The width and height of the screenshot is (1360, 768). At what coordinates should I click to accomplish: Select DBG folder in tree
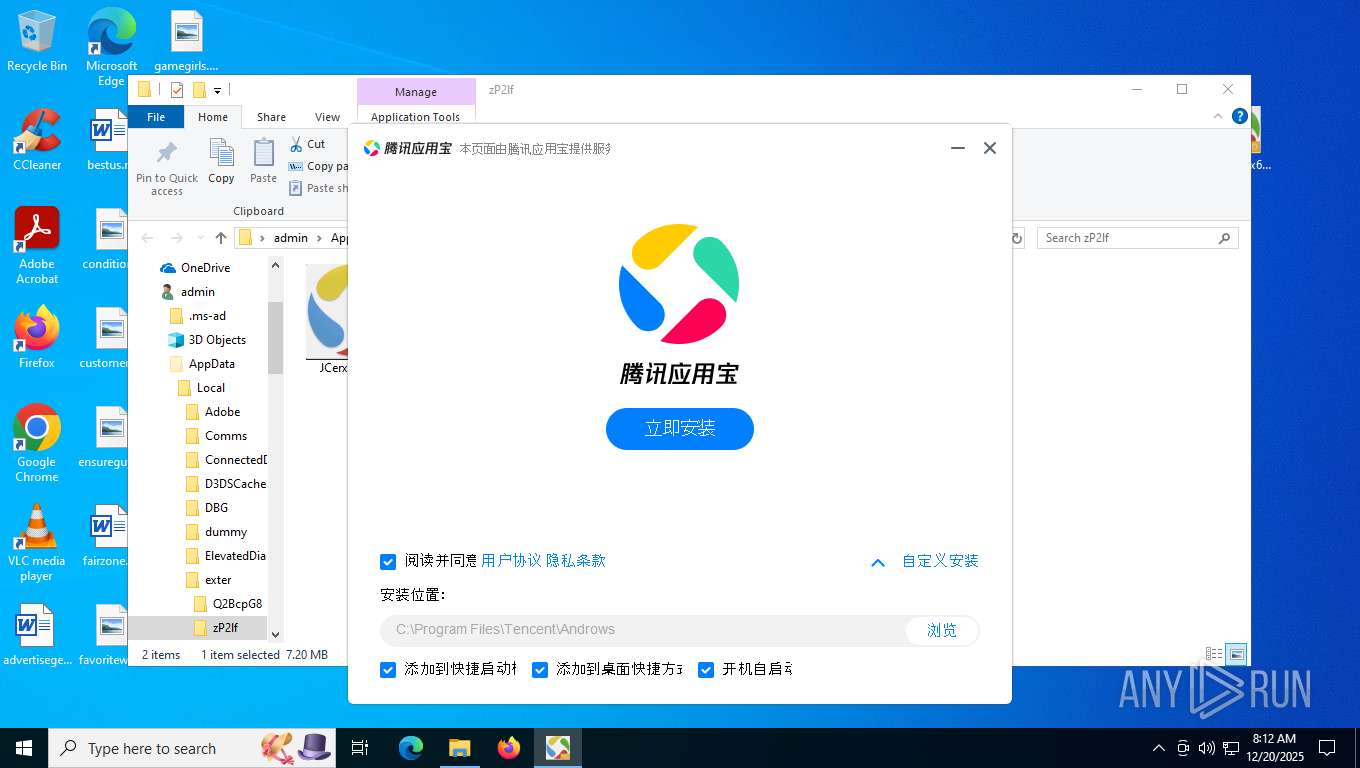coord(216,508)
